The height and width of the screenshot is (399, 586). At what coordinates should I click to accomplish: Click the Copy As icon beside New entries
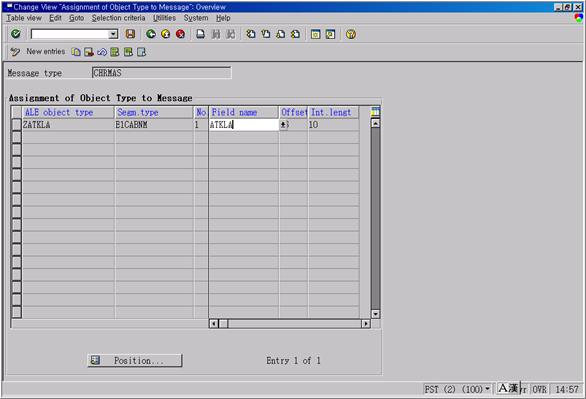point(76,52)
